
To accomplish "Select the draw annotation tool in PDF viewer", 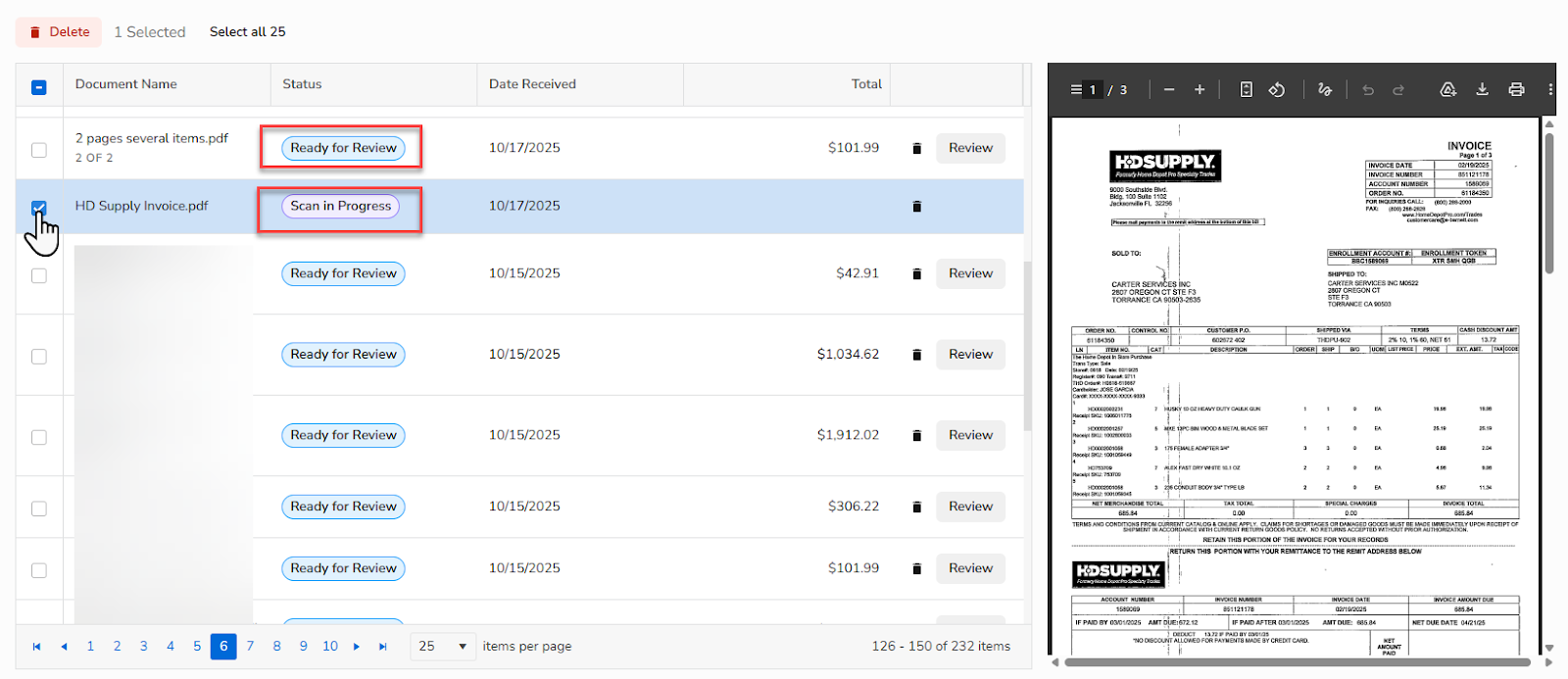I will tap(1325, 89).
